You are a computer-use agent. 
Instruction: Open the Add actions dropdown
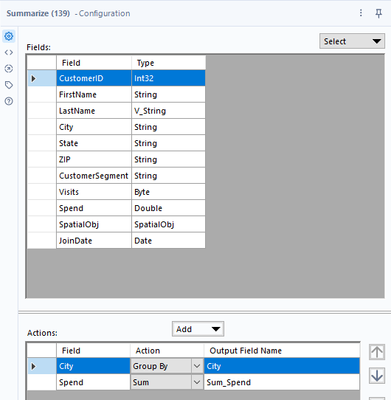pyautogui.click(x=198, y=329)
